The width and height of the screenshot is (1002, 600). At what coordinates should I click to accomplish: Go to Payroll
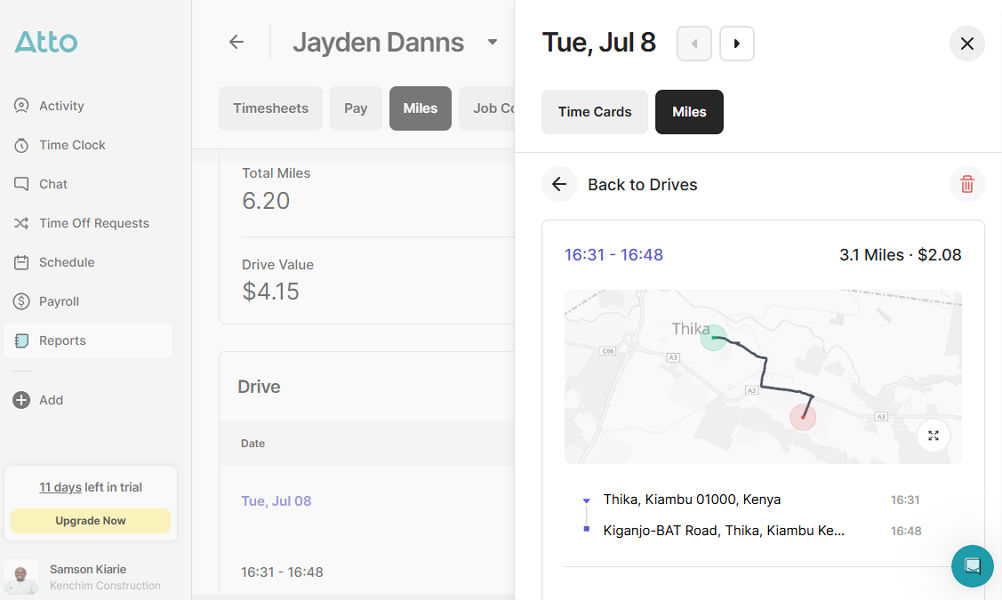(60, 300)
